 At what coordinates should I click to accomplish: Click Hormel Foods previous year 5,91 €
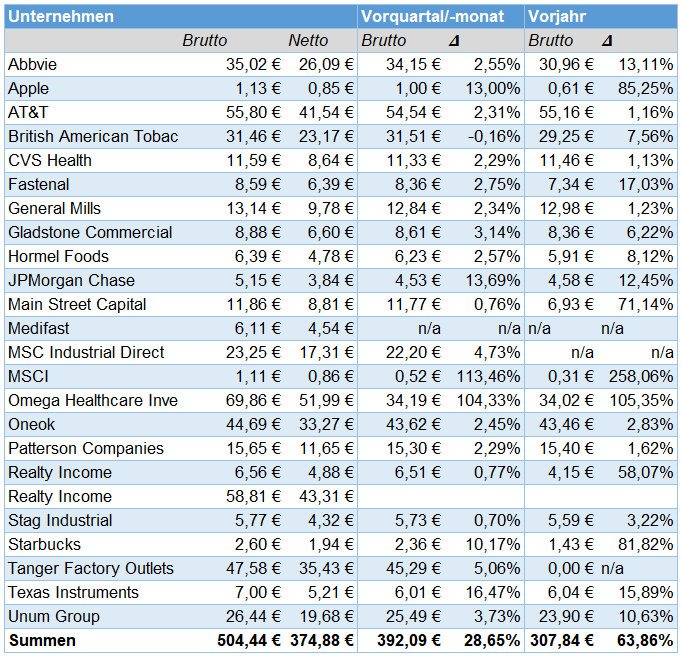[571, 256]
